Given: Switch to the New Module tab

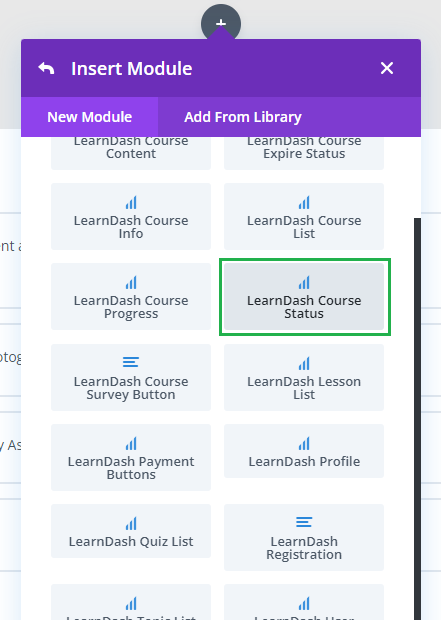Looking at the screenshot, I should pos(89,117).
